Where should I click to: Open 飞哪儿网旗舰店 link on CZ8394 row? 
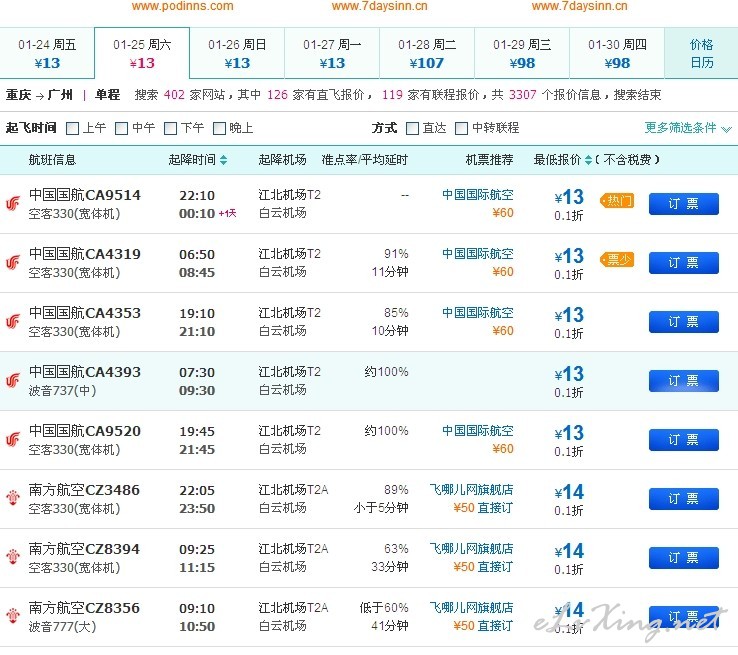[471, 549]
